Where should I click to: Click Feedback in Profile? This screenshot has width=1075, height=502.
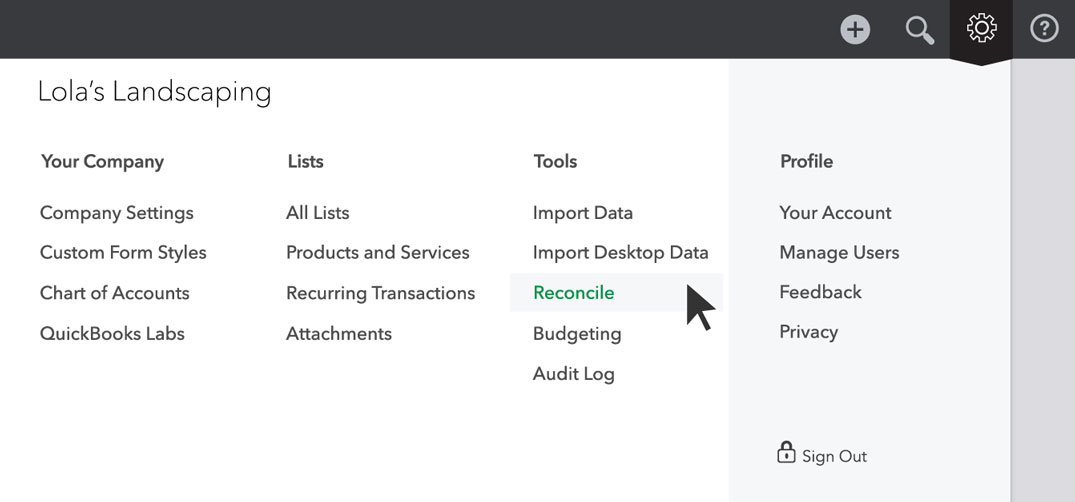point(821,292)
